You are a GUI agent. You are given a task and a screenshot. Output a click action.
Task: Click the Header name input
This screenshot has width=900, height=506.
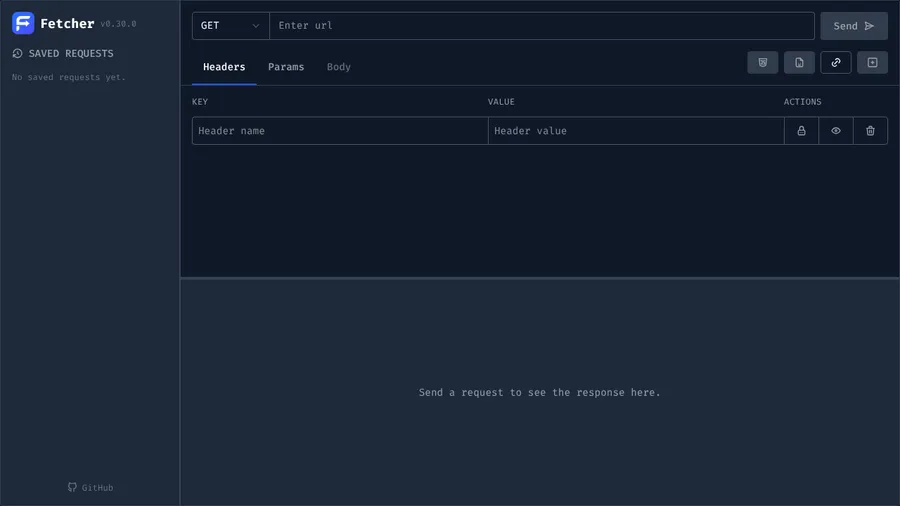point(340,131)
